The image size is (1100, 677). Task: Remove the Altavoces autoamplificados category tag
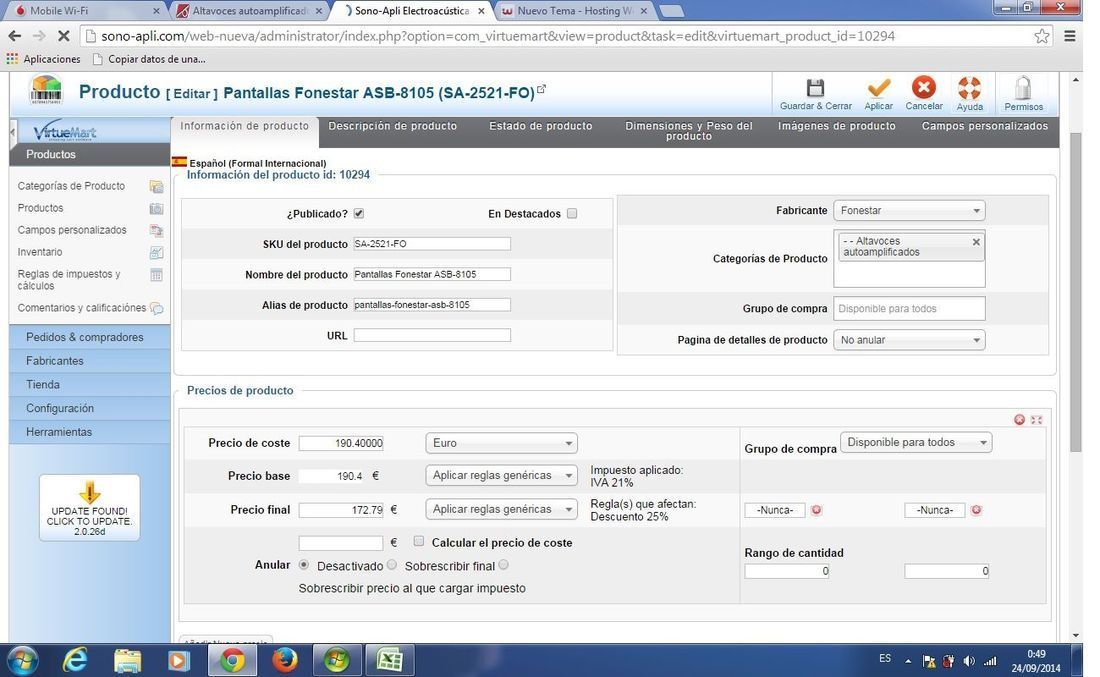tap(976, 241)
